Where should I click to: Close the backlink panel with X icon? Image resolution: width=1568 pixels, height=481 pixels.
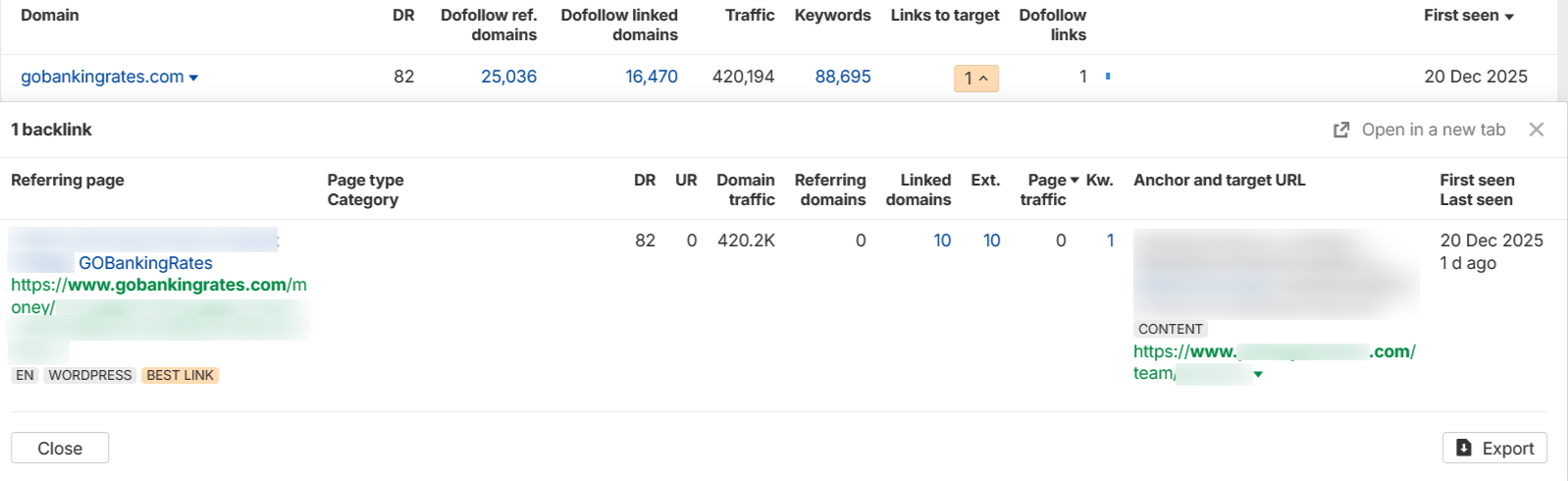coord(1537,130)
